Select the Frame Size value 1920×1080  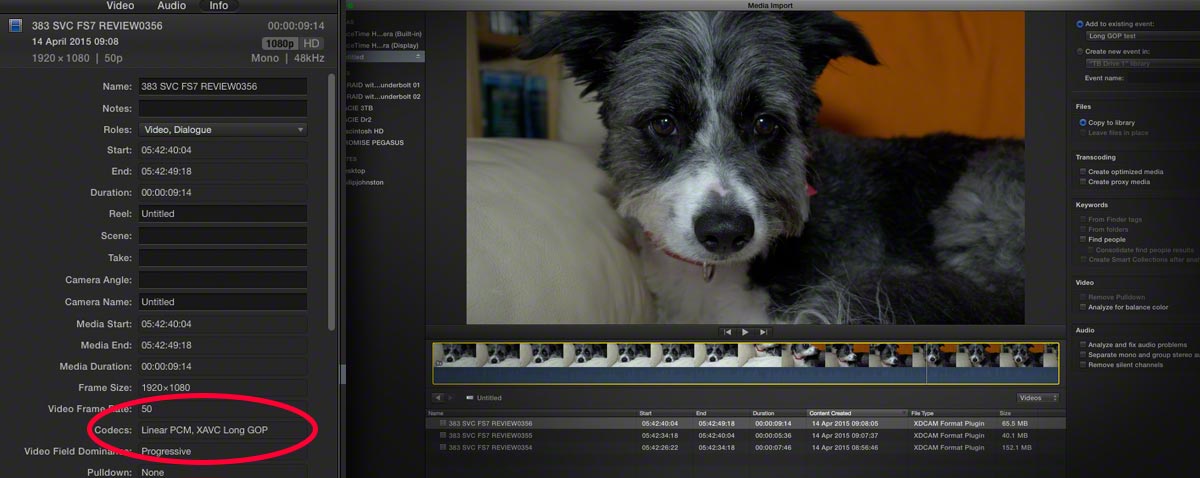[166, 387]
